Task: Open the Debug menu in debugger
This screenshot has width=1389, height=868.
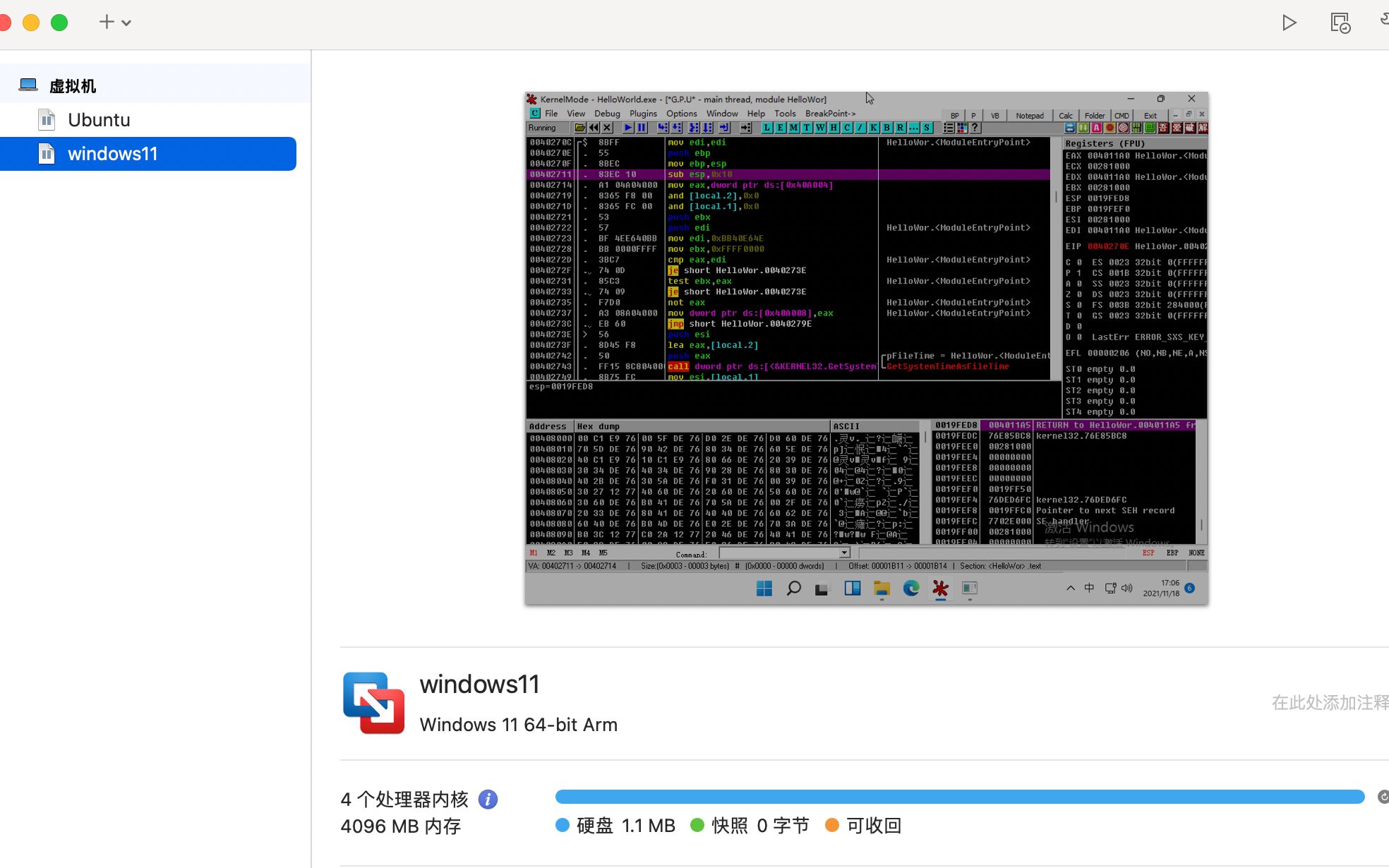Action: click(607, 114)
